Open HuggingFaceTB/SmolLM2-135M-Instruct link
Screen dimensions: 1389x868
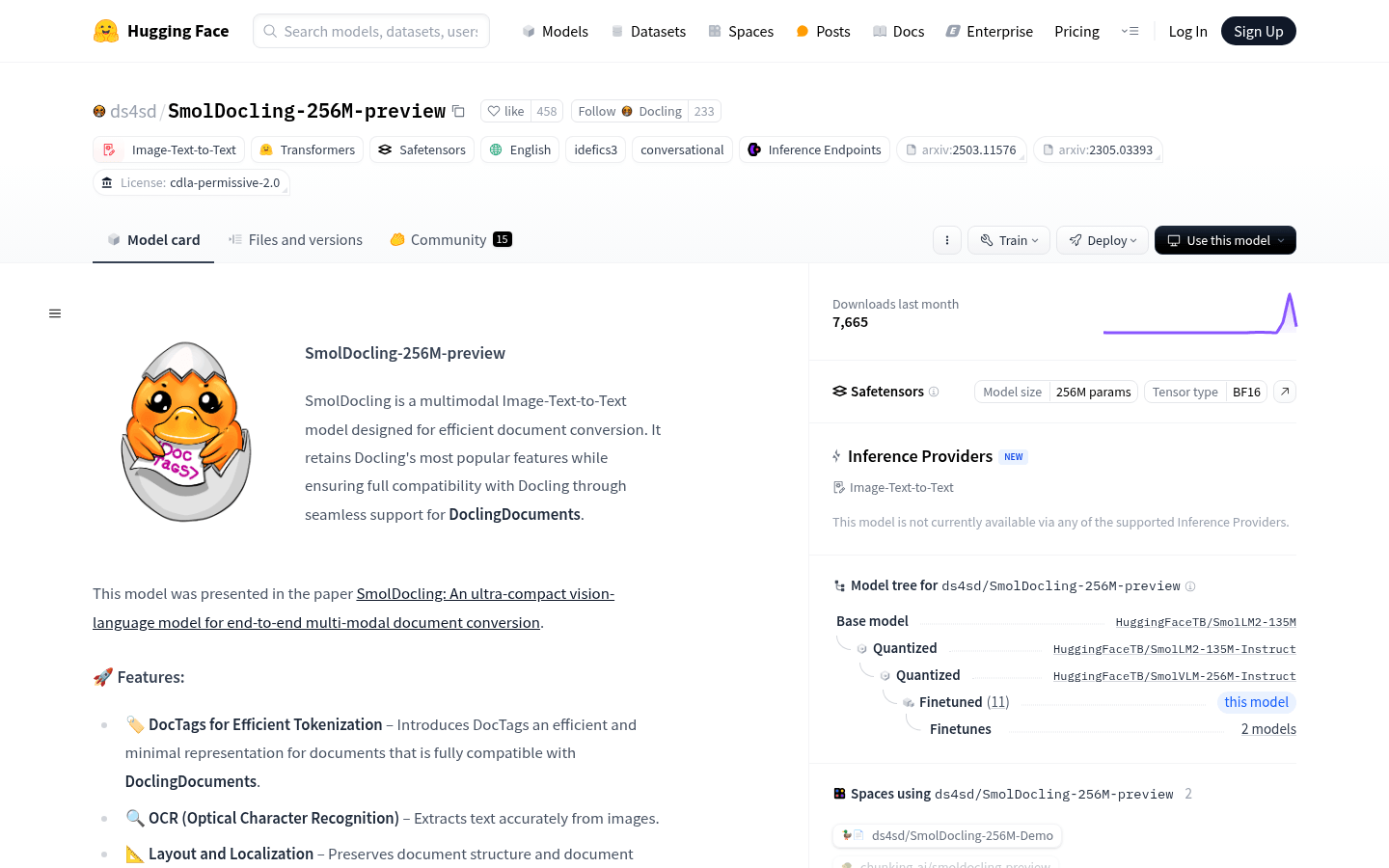coord(1175,649)
